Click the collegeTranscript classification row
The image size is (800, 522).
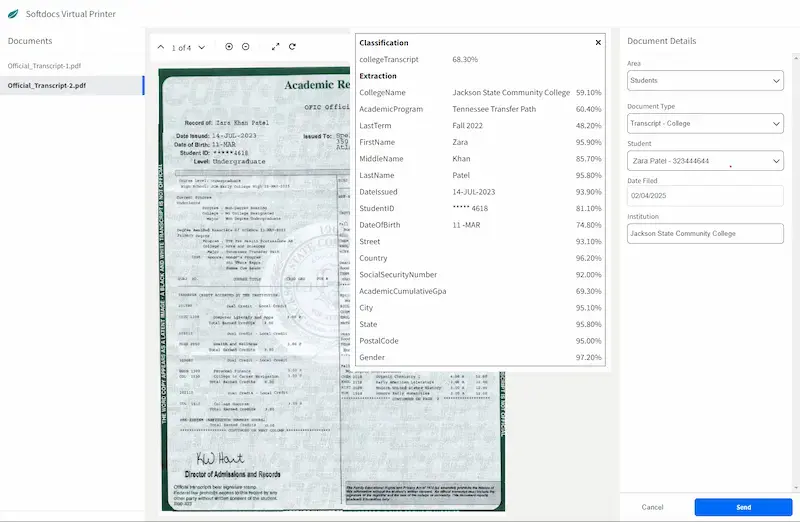(480, 59)
